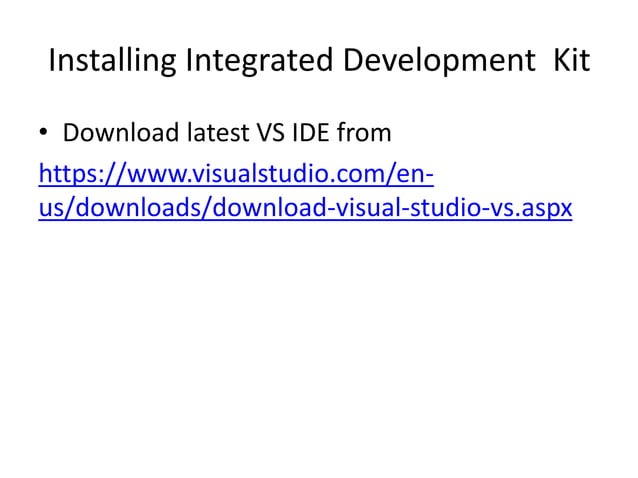
Task: Click the abbreviation IDE in the bullet
Action: tap(311, 133)
